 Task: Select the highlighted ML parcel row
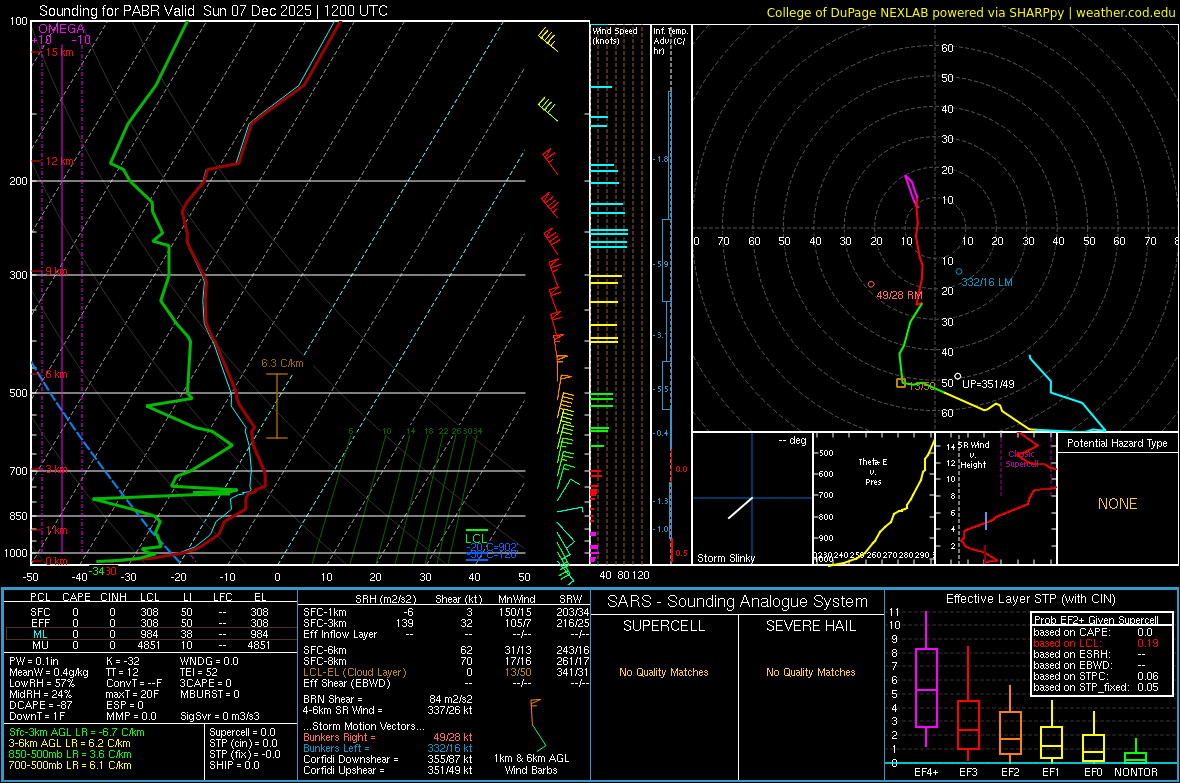pos(149,634)
